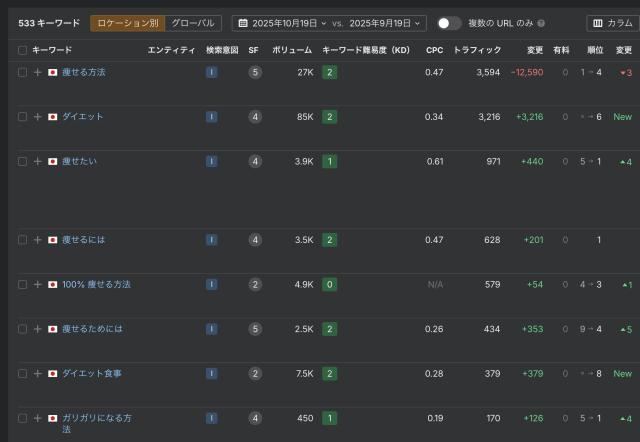640x442 pixels.
Task: Expand plus icon for ダイエット
Action: tap(38, 117)
